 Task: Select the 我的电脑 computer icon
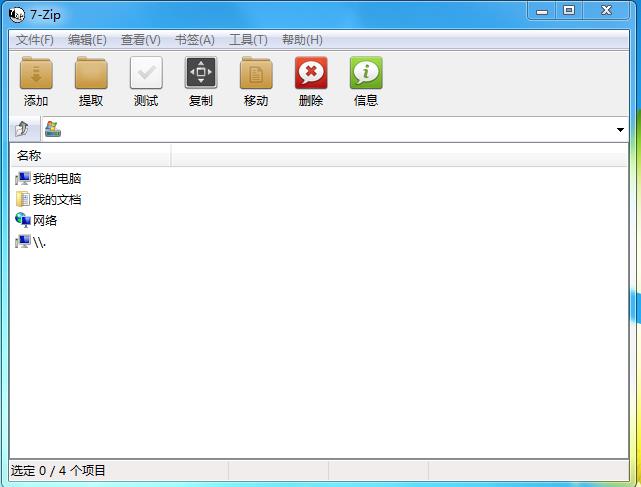(23, 178)
